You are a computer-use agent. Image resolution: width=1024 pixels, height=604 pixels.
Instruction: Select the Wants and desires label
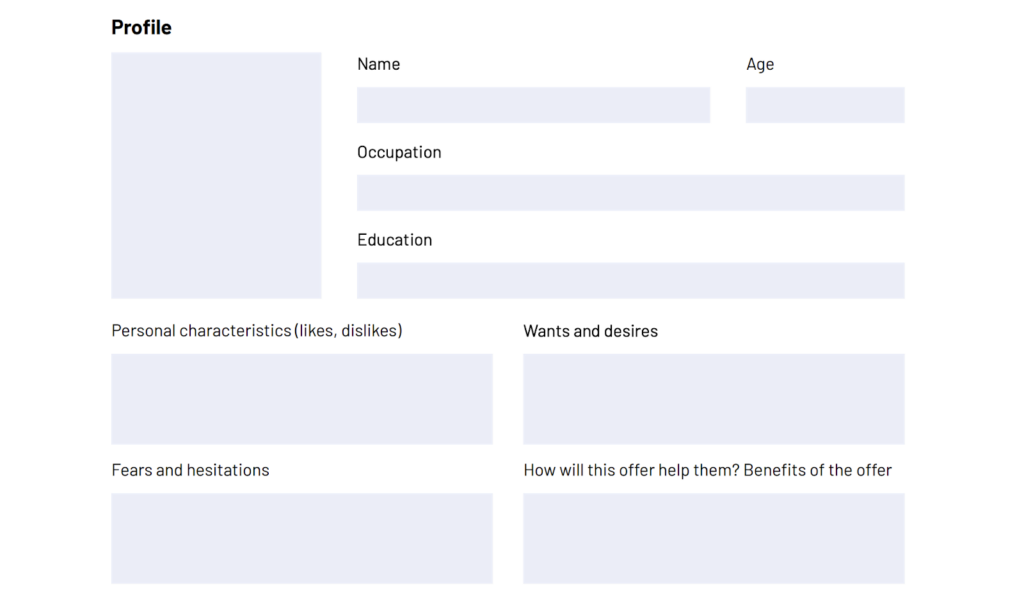click(590, 331)
